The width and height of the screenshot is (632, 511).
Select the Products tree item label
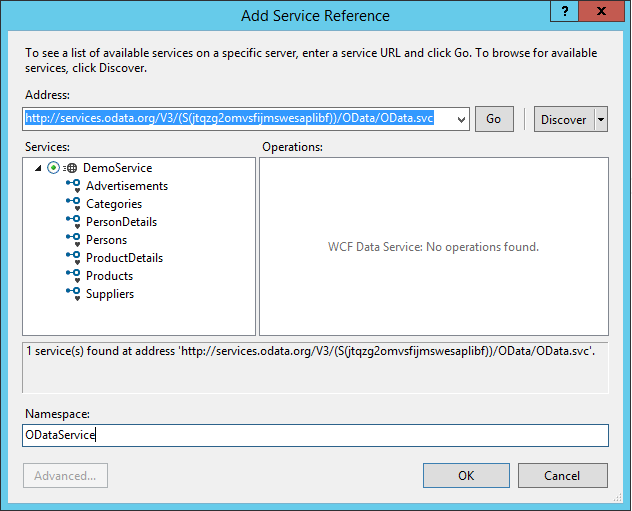(109, 276)
